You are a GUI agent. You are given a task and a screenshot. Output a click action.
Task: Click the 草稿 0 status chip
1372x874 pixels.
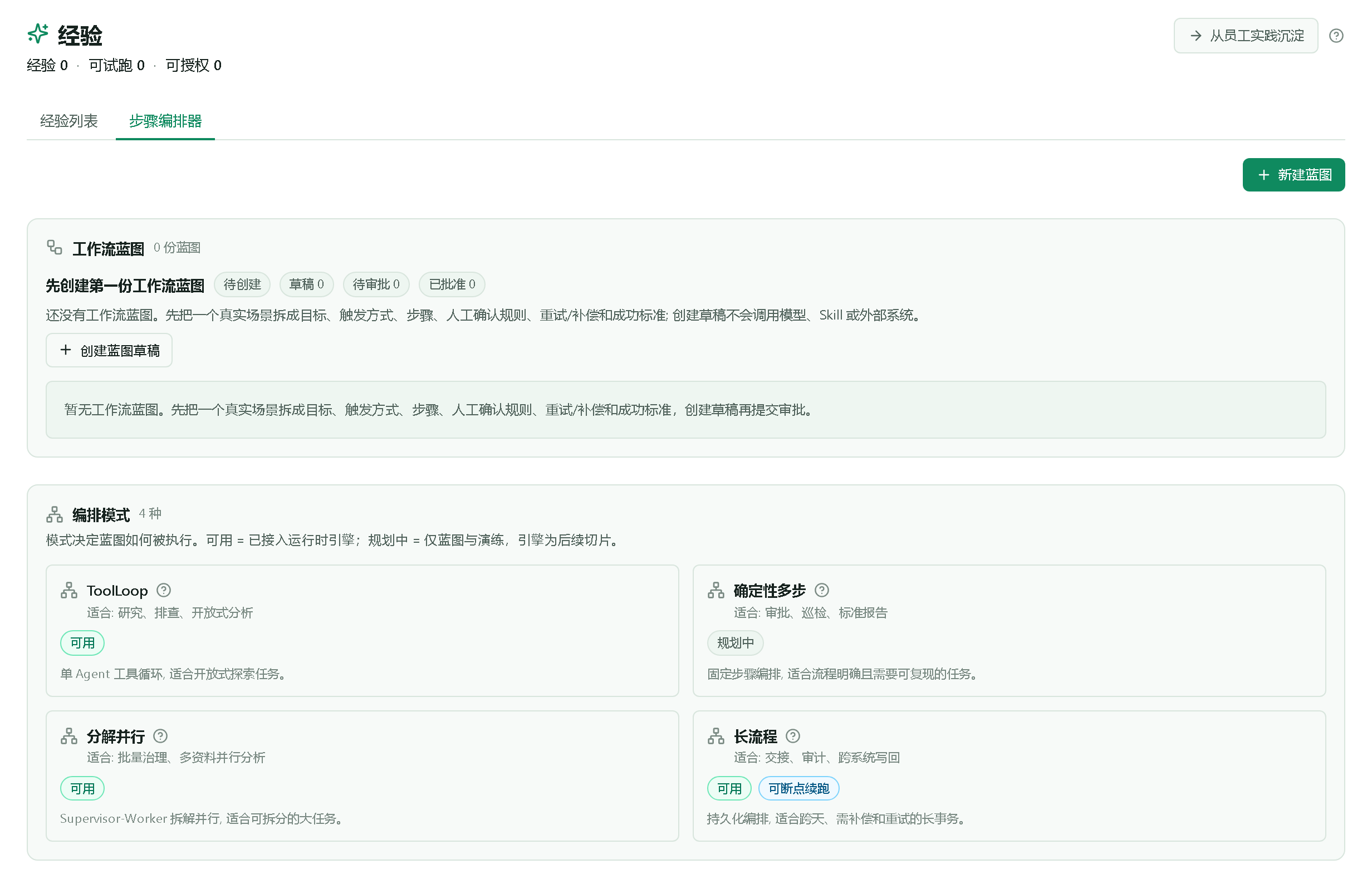click(307, 284)
